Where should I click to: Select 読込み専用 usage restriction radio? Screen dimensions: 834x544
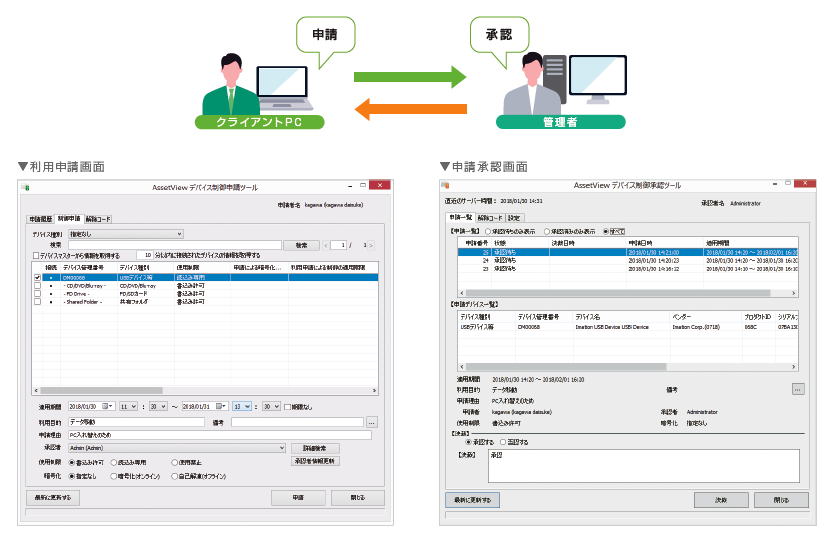(113, 463)
